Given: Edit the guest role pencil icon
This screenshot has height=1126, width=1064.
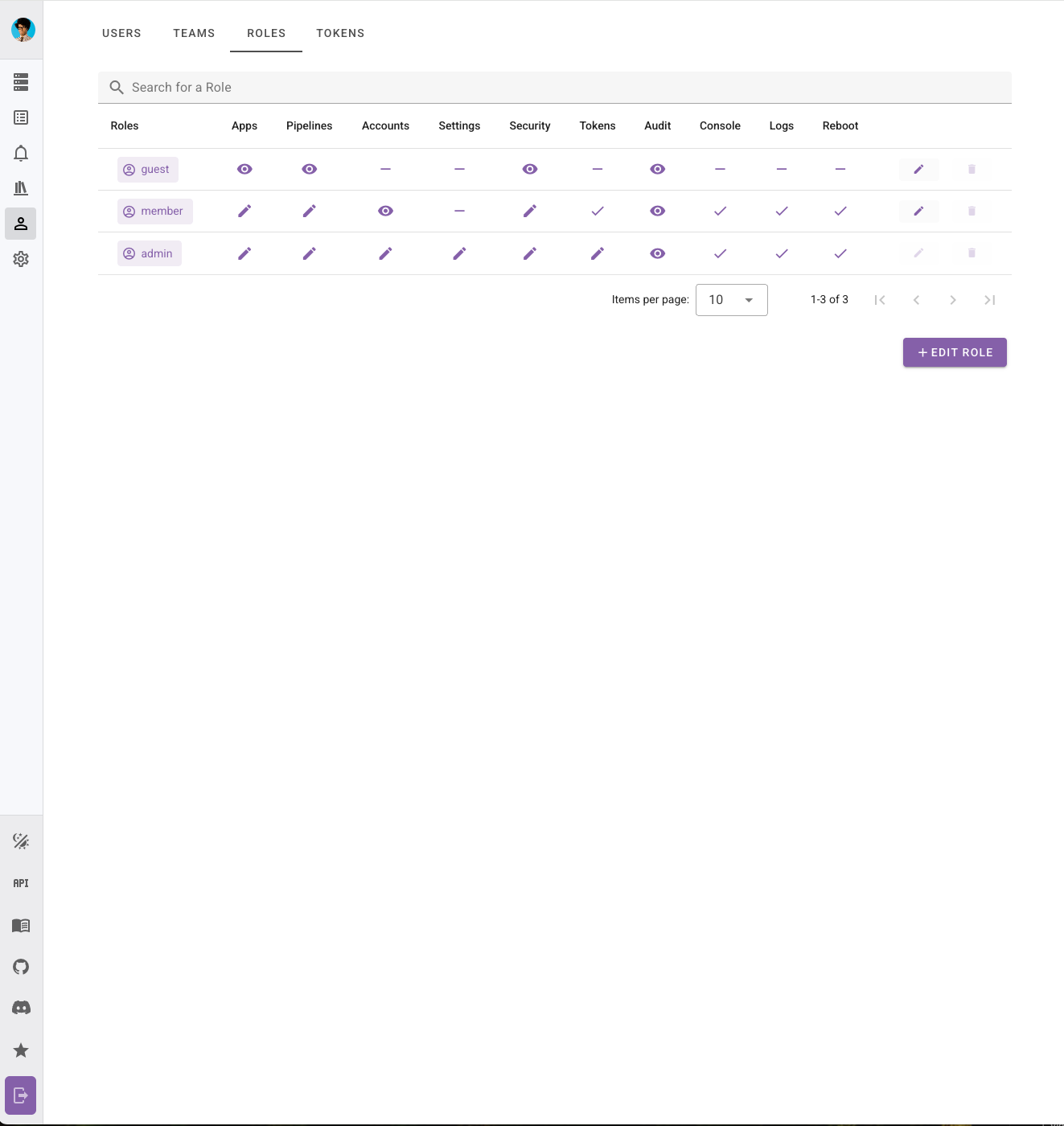Looking at the screenshot, I should point(918,170).
